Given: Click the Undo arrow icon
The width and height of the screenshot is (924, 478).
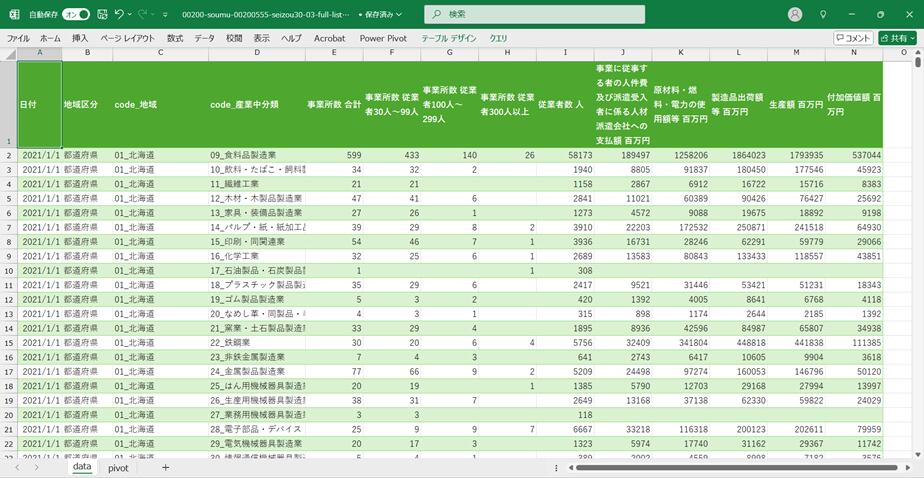Looking at the screenshot, I should [x=119, y=15].
